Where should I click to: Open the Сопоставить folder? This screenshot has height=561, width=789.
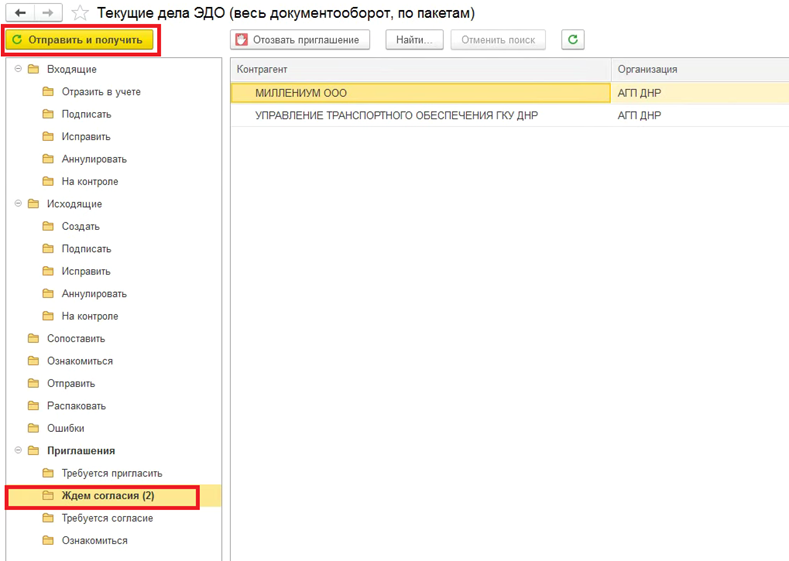(x=76, y=339)
